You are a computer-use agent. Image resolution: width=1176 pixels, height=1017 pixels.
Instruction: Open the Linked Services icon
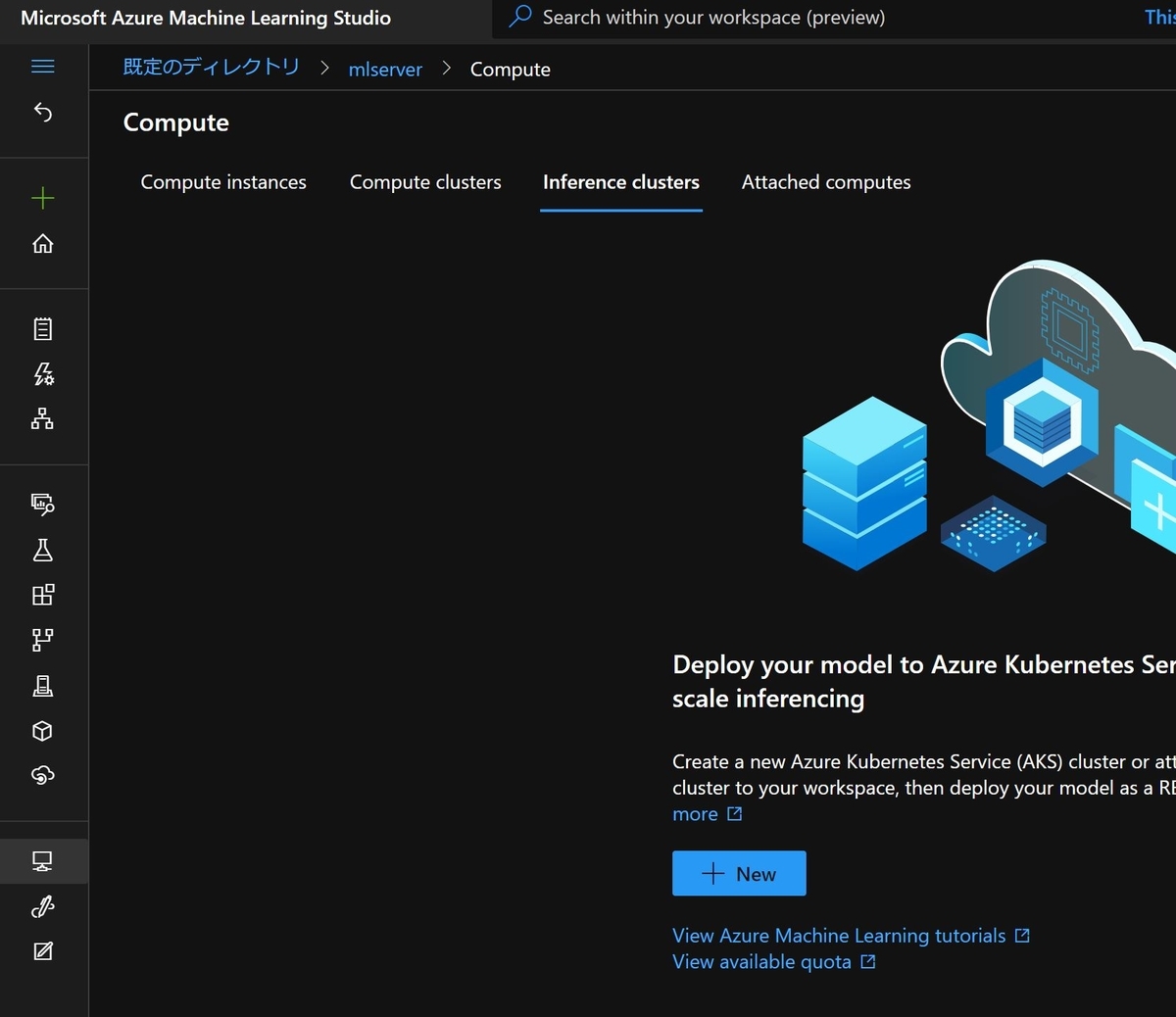tap(43, 906)
